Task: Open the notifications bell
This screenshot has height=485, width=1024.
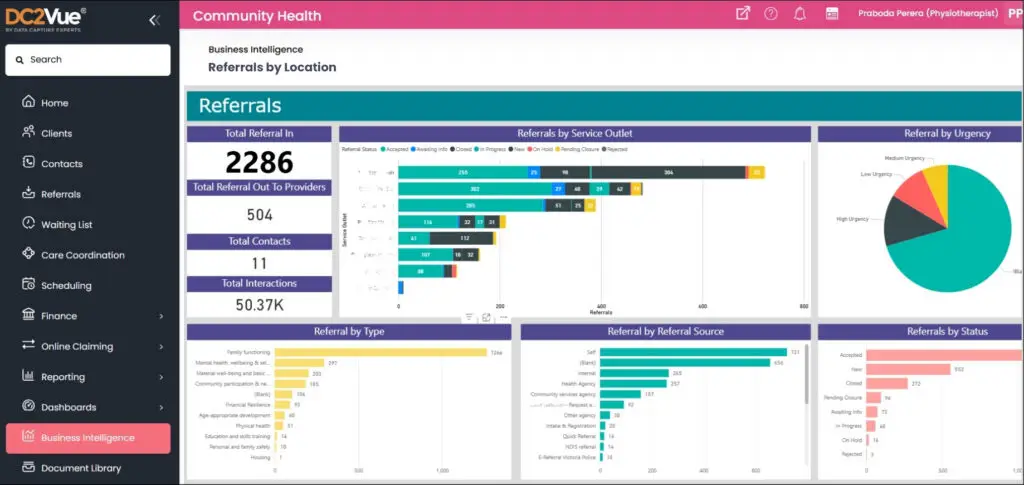Action: point(800,14)
